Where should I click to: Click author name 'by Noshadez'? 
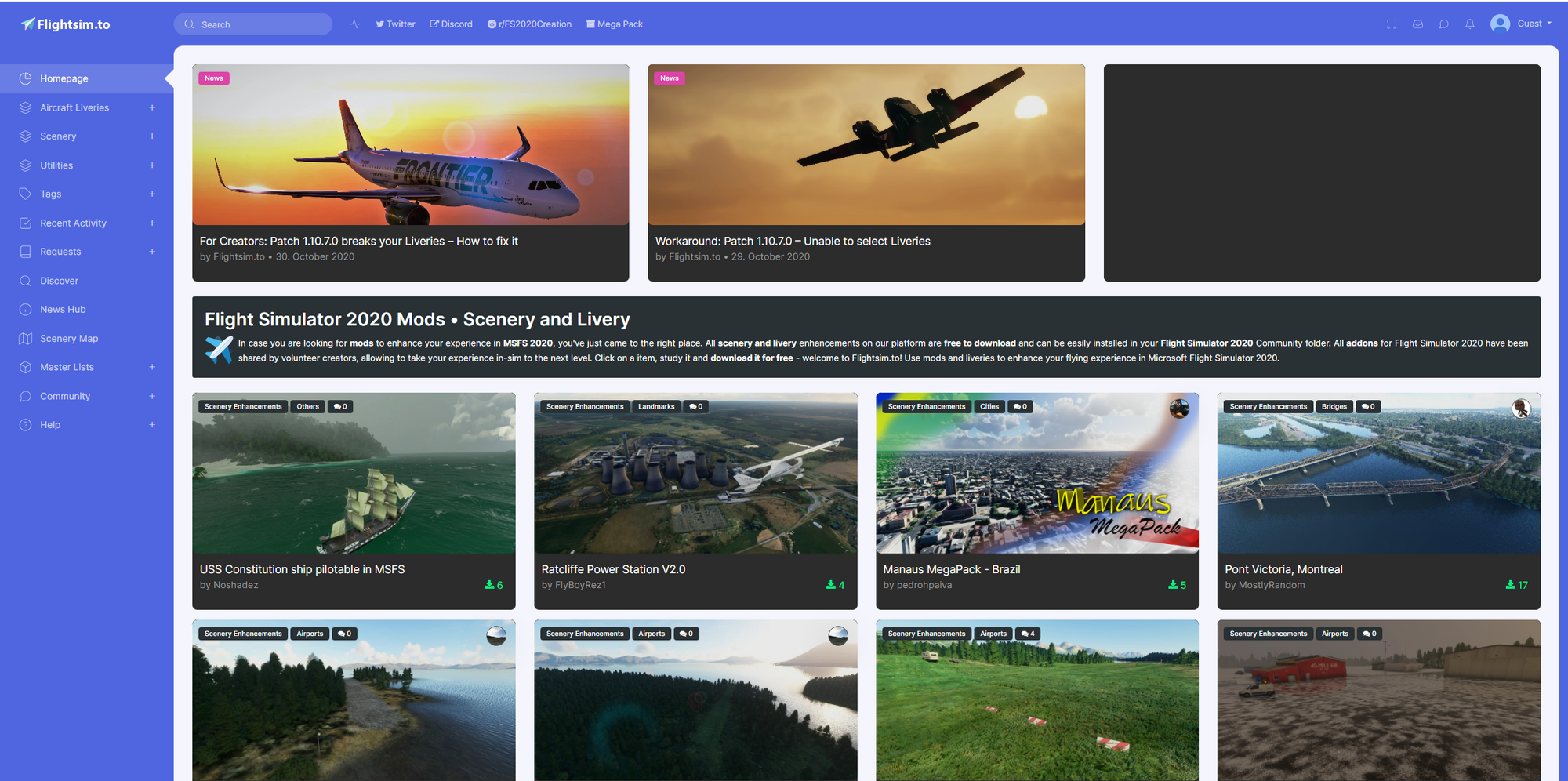229,585
